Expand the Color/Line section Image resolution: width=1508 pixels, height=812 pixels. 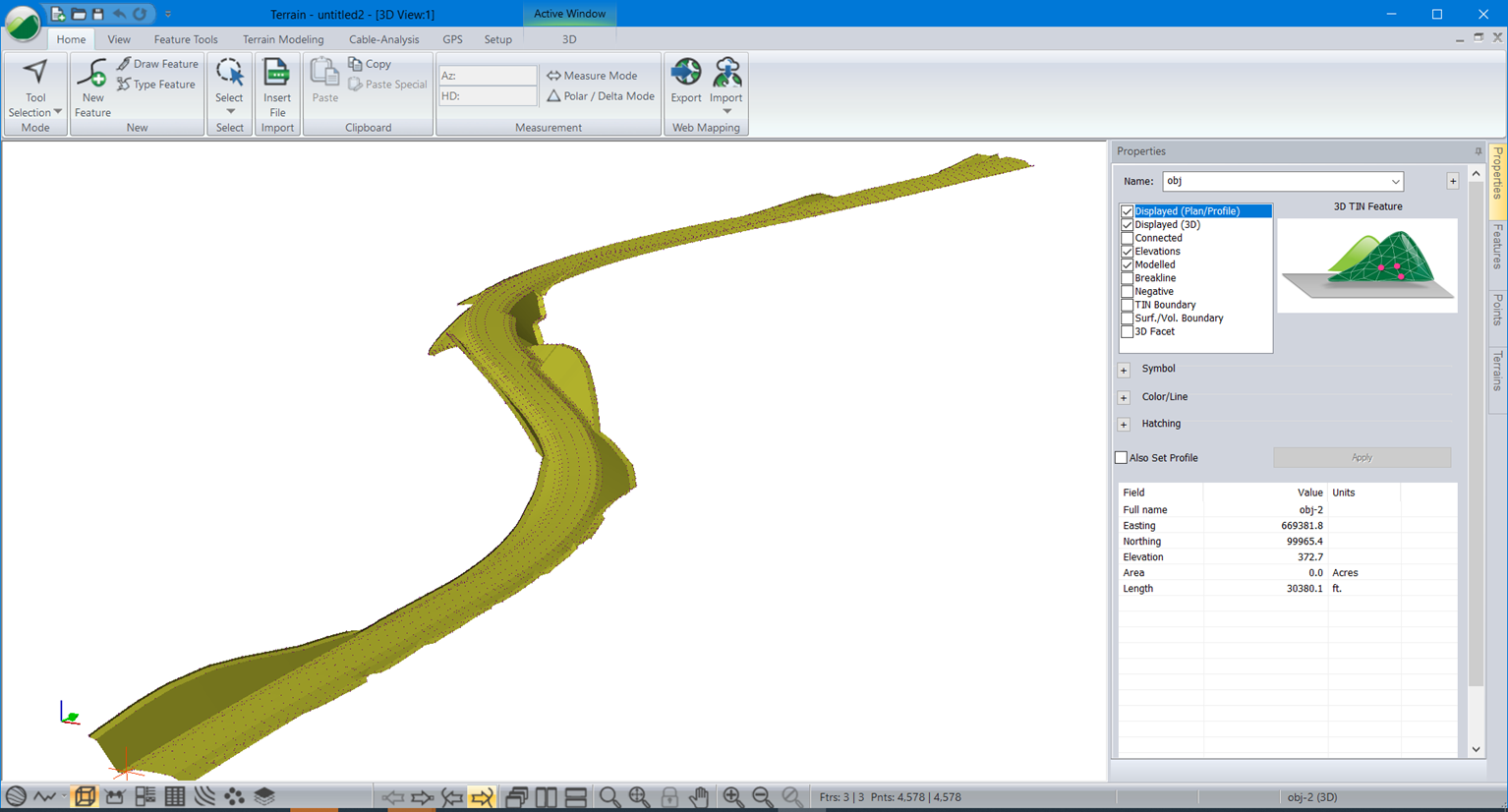click(x=1124, y=398)
